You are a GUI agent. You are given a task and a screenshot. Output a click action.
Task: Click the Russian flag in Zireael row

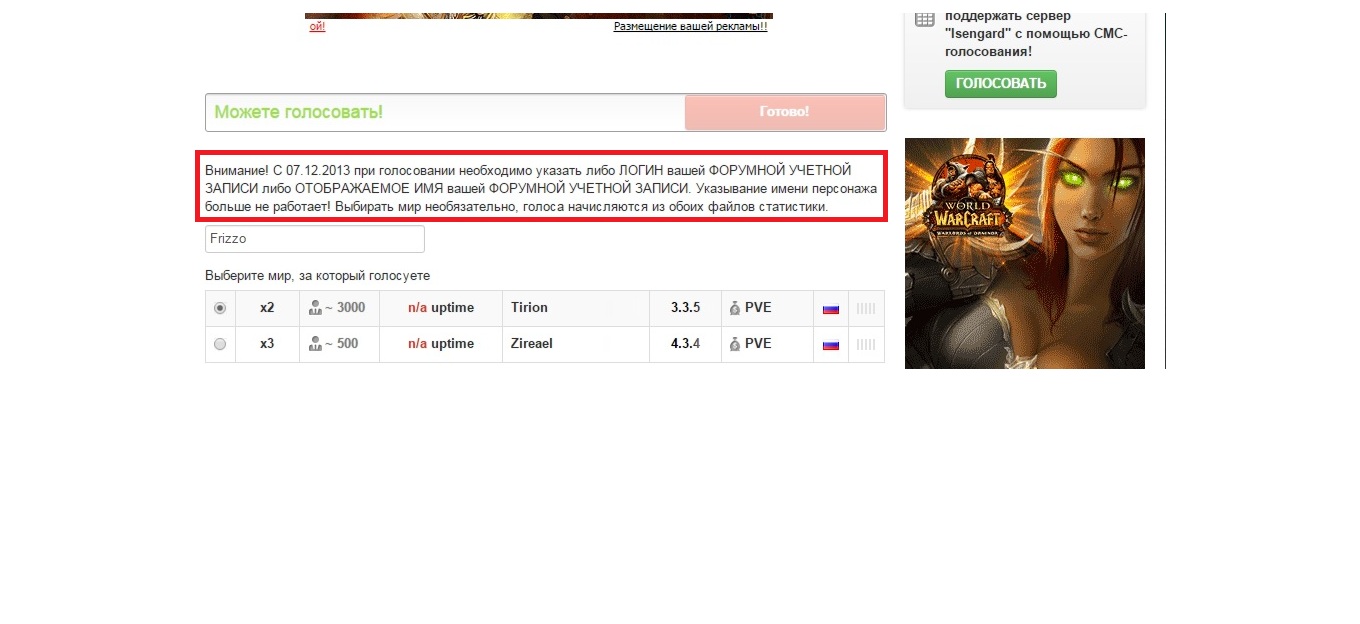click(x=830, y=345)
